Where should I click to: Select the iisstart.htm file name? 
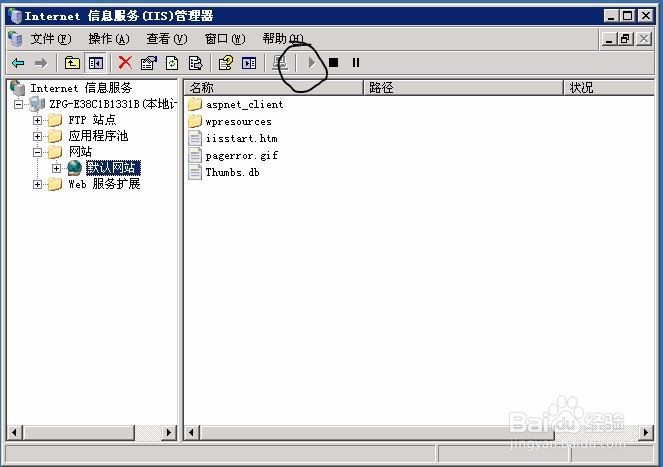click(x=241, y=138)
